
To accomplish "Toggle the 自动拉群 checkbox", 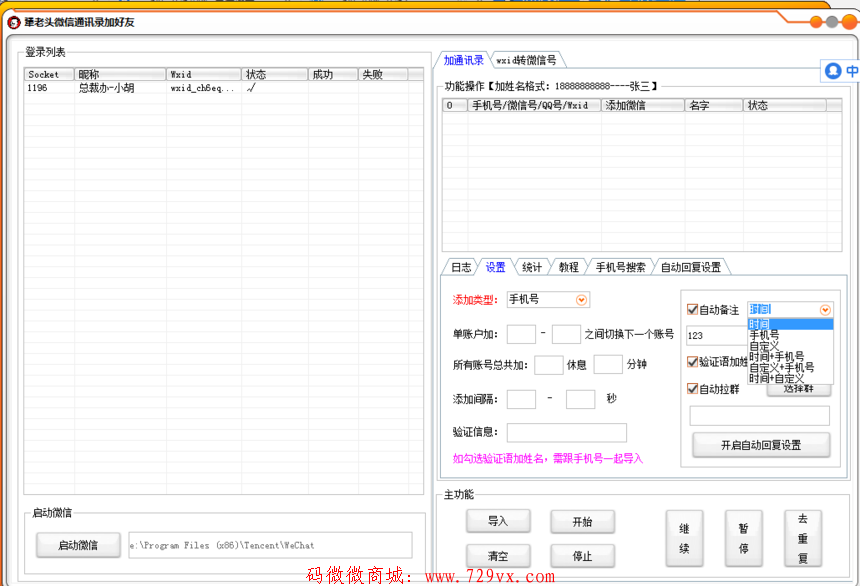I will click(692, 388).
